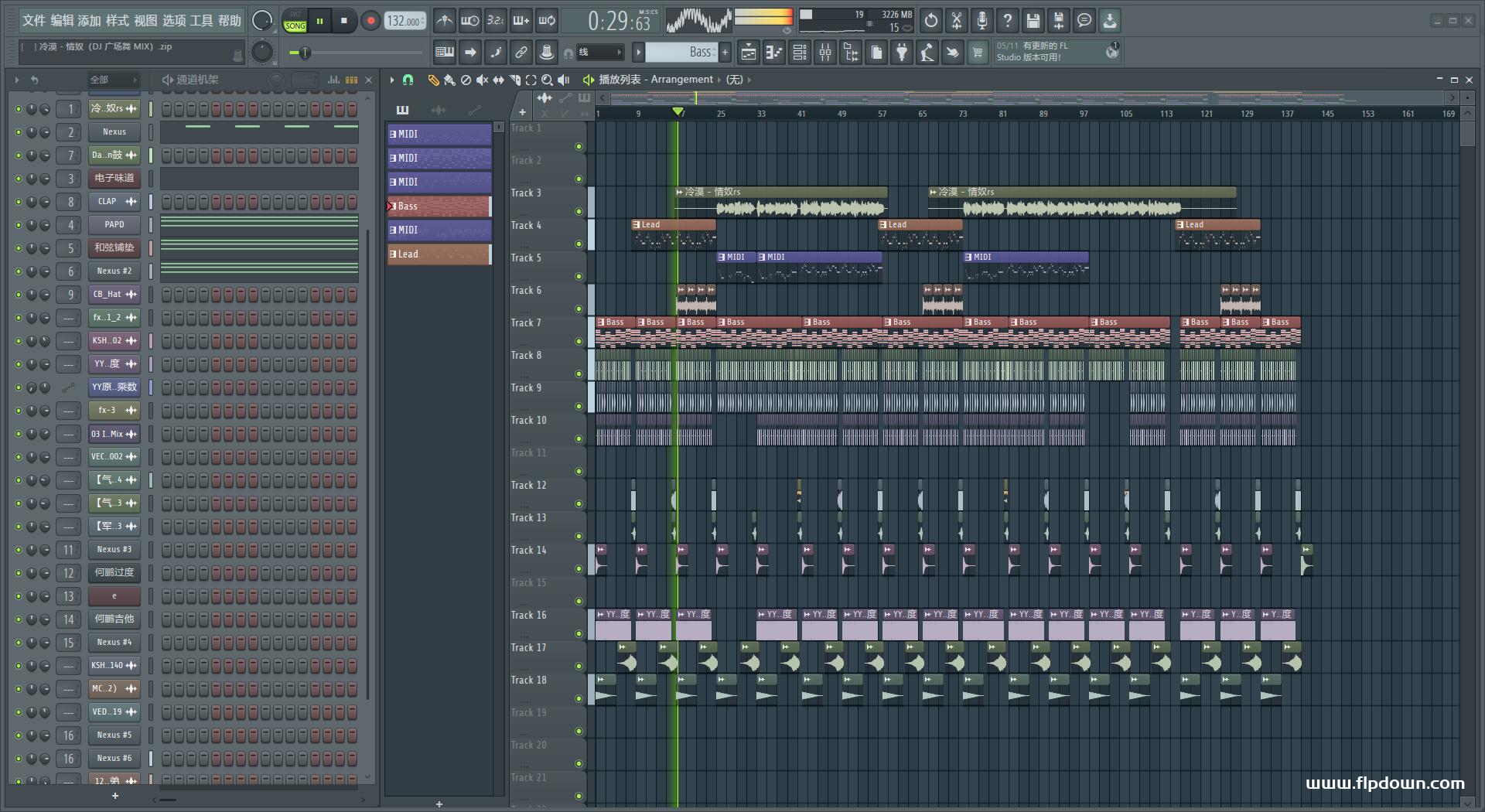
Task: Open the (无) arrangement selector
Action: coord(735,80)
